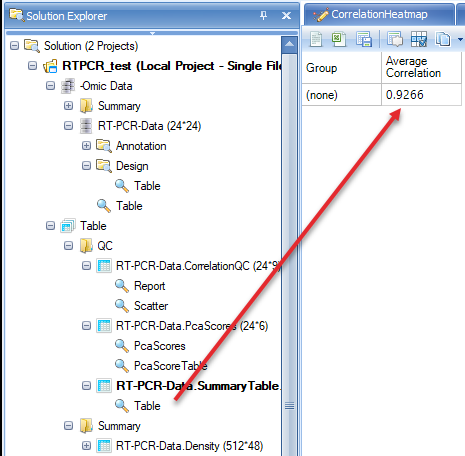Collapse the RT-PCR-Data (24*24) node
This screenshot has width=465, height=456.
coord(68,126)
